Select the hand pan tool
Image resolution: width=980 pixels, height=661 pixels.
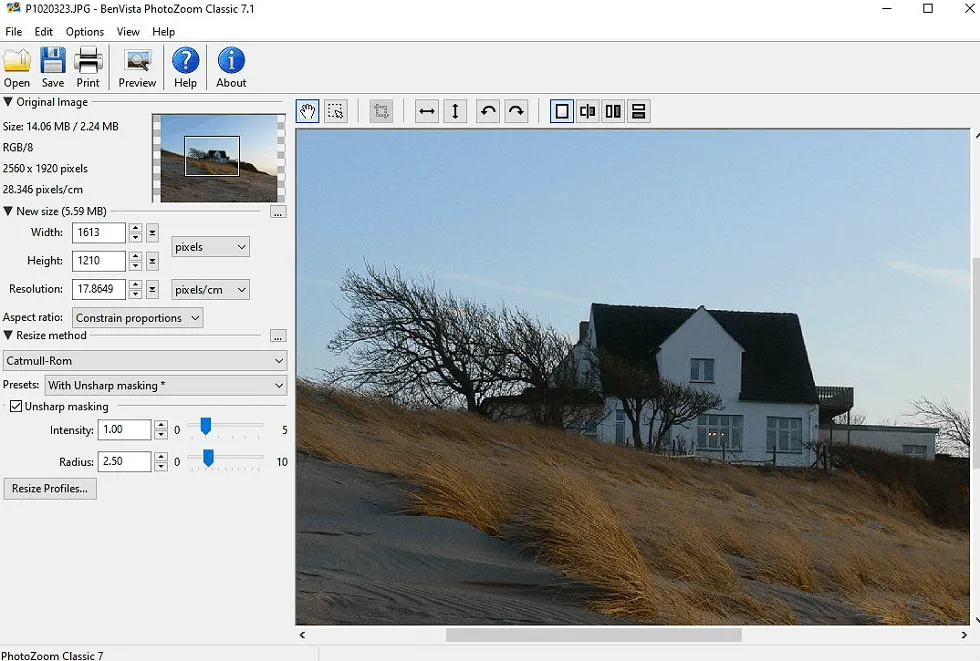point(308,111)
